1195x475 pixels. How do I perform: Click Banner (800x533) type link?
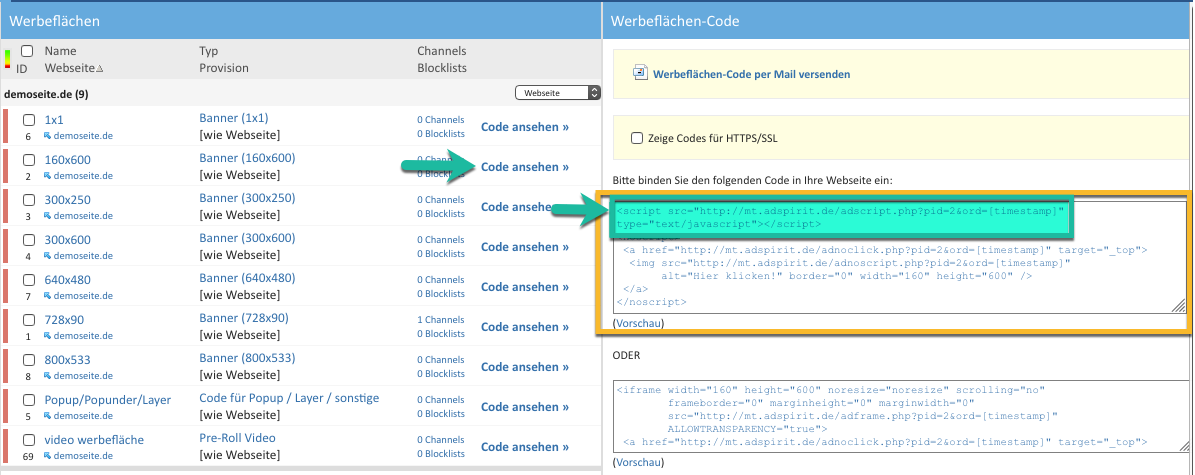(247, 358)
